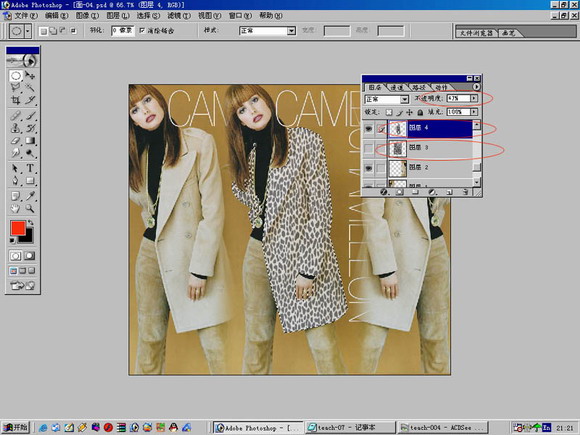Create a new layer icon

tap(449, 192)
